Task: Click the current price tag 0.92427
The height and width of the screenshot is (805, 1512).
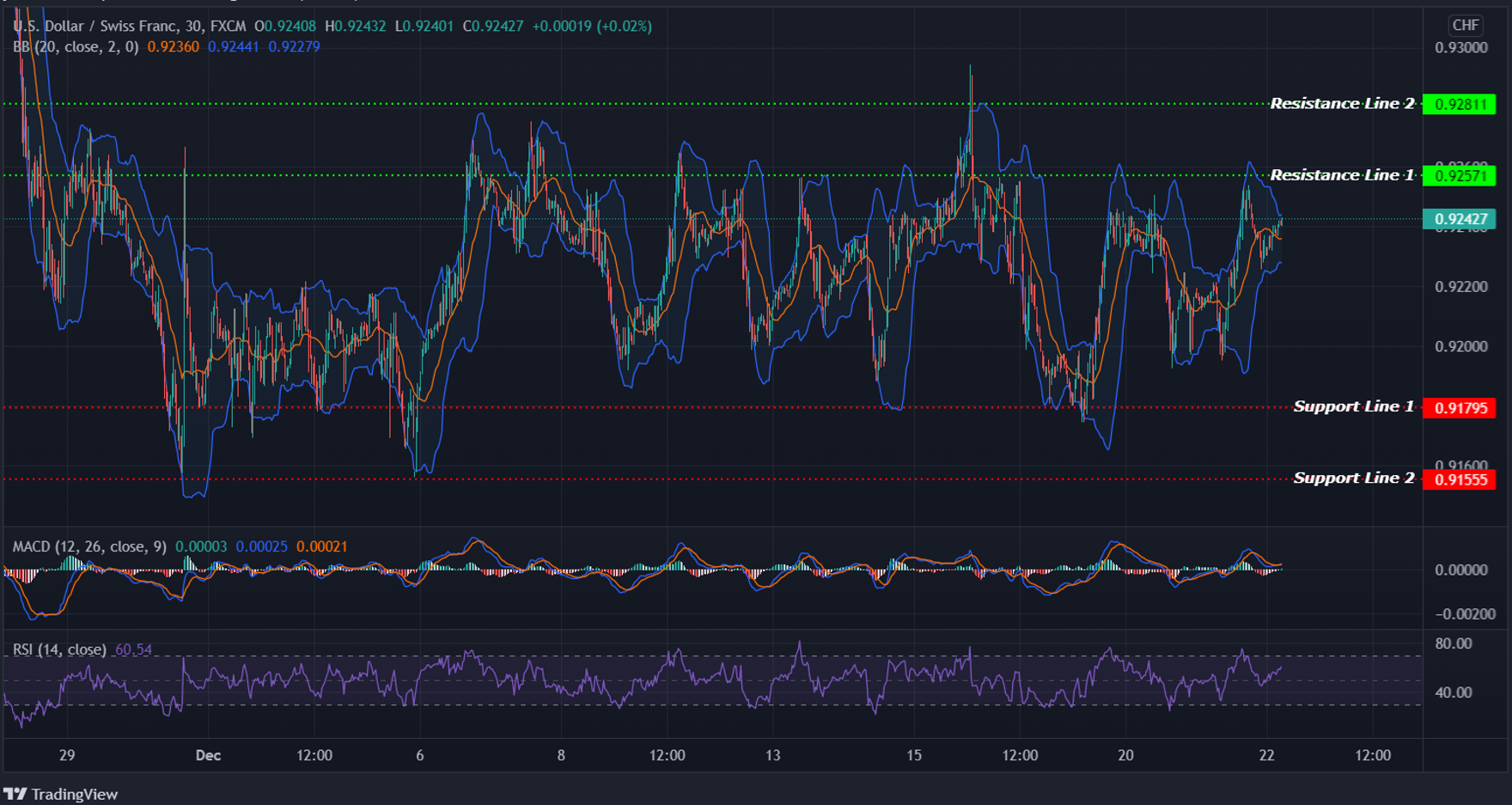Action: click(1460, 218)
